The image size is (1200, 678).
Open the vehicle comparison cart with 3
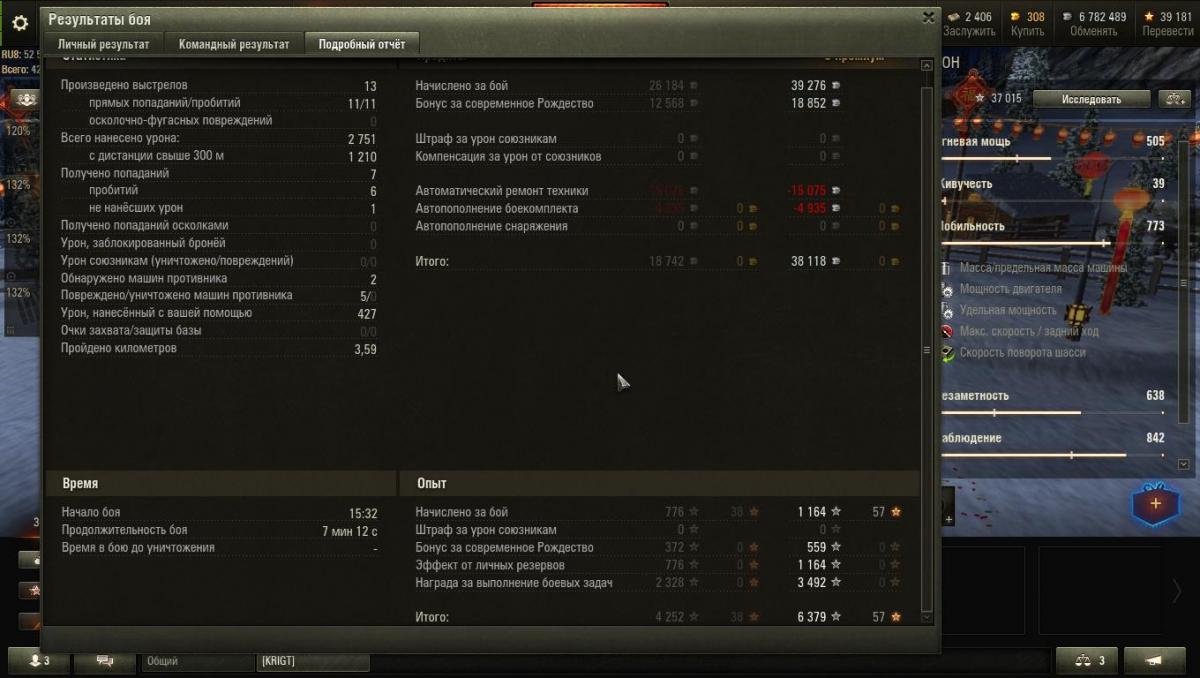coord(1088,661)
